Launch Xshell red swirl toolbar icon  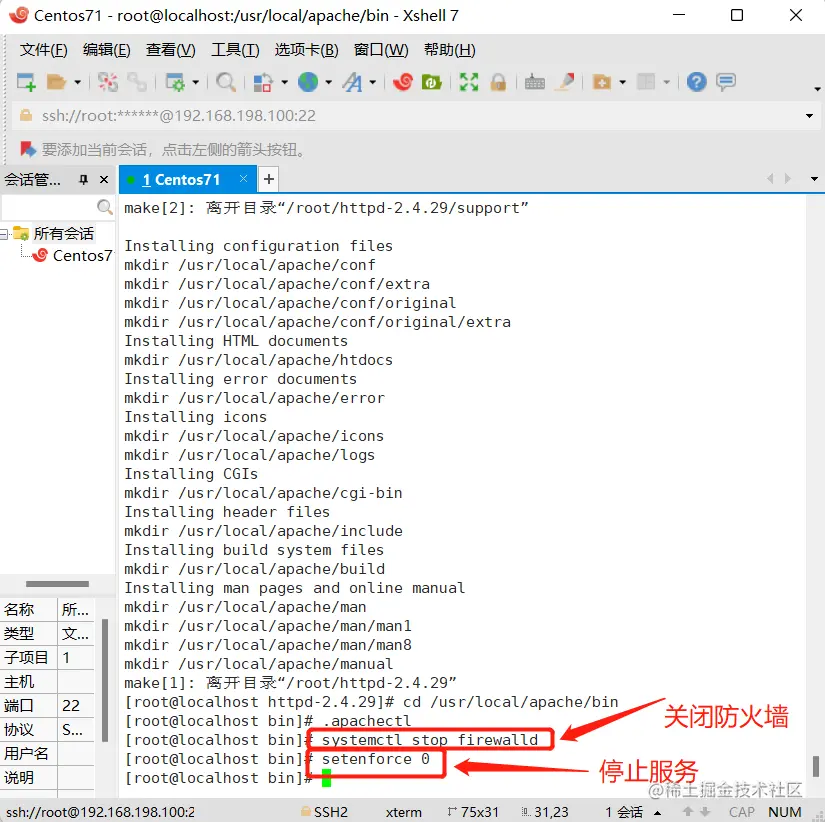[x=403, y=82]
